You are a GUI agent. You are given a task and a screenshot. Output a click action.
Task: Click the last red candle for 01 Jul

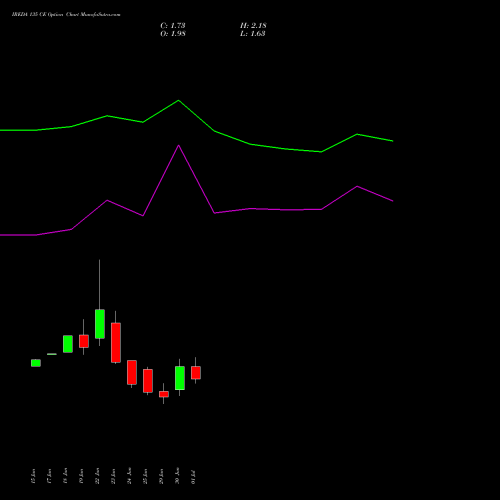(196, 373)
